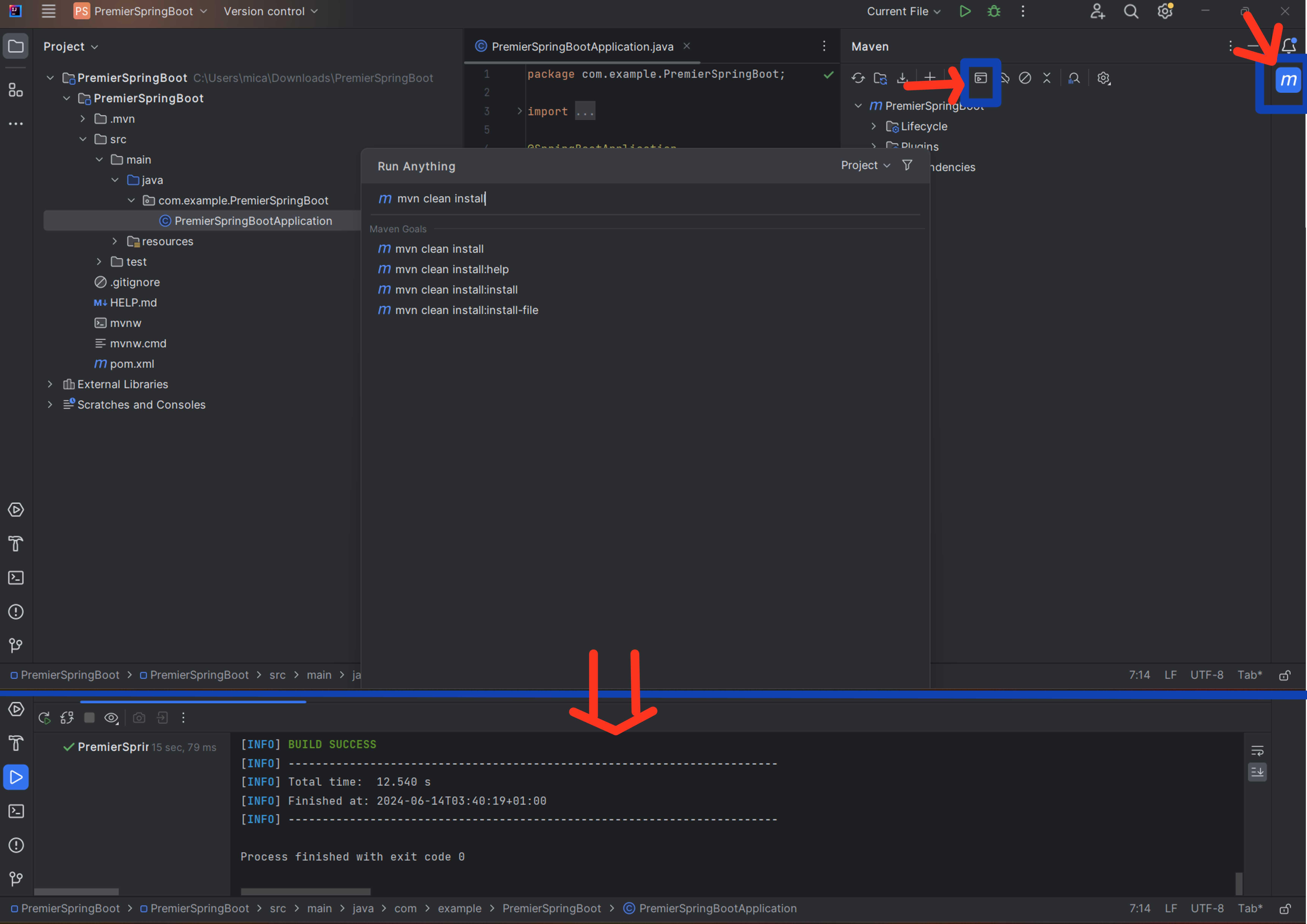The image size is (1307, 924).
Task: Open HELP.md in the project tree
Action: pyautogui.click(x=125, y=303)
